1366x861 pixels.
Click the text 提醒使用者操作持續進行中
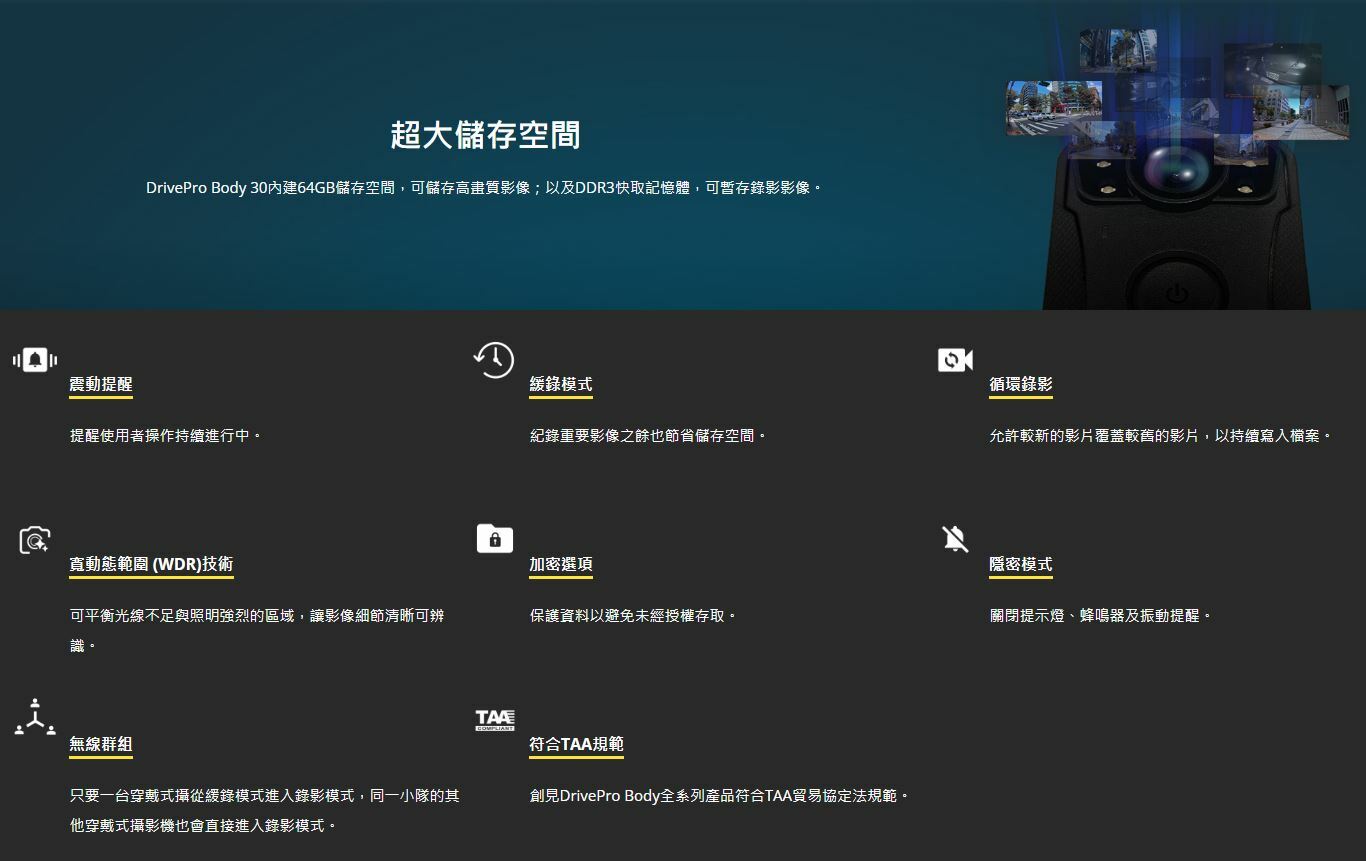(166, 436)
